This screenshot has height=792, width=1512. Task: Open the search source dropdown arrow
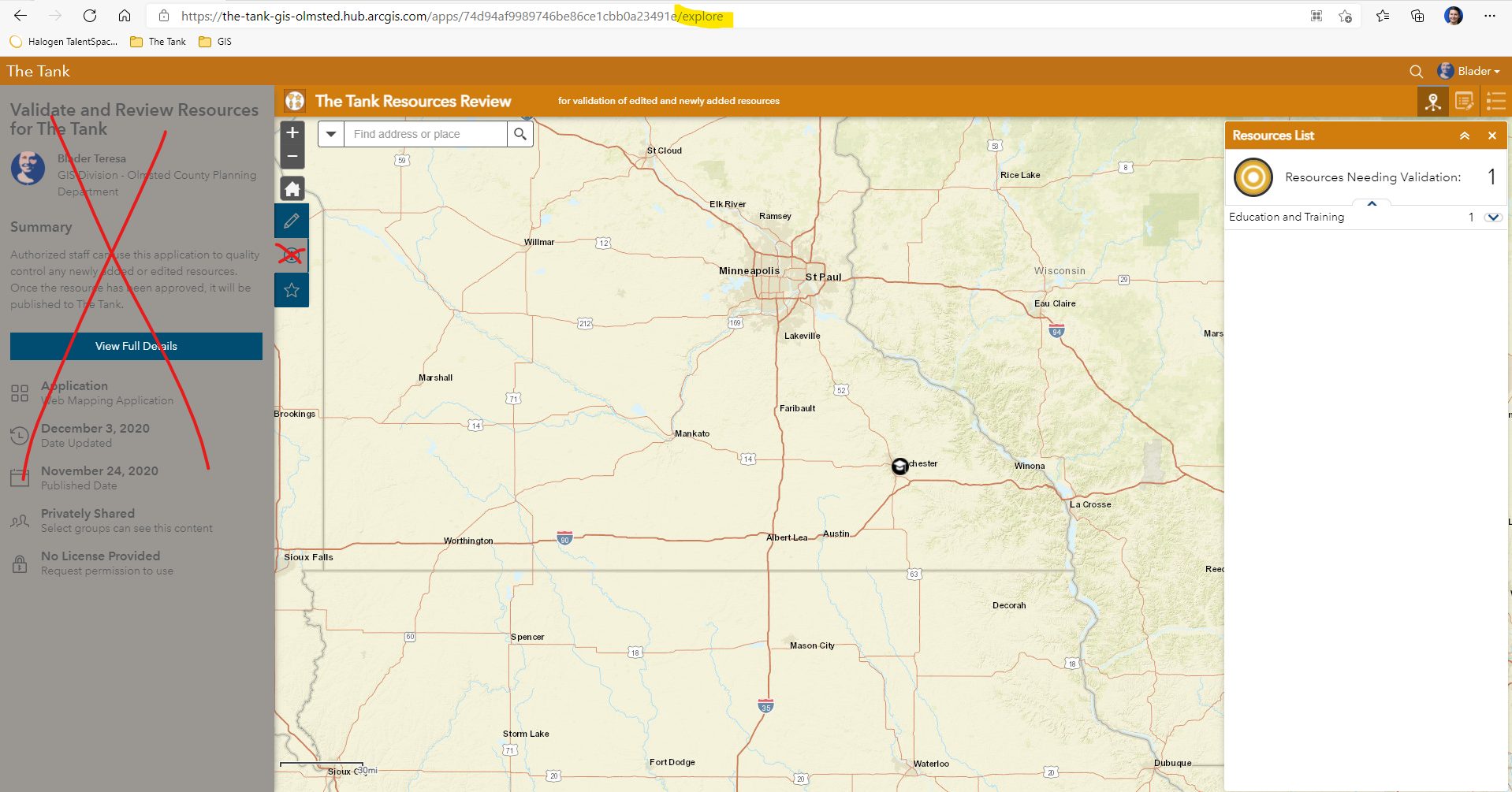coord(331,133)
